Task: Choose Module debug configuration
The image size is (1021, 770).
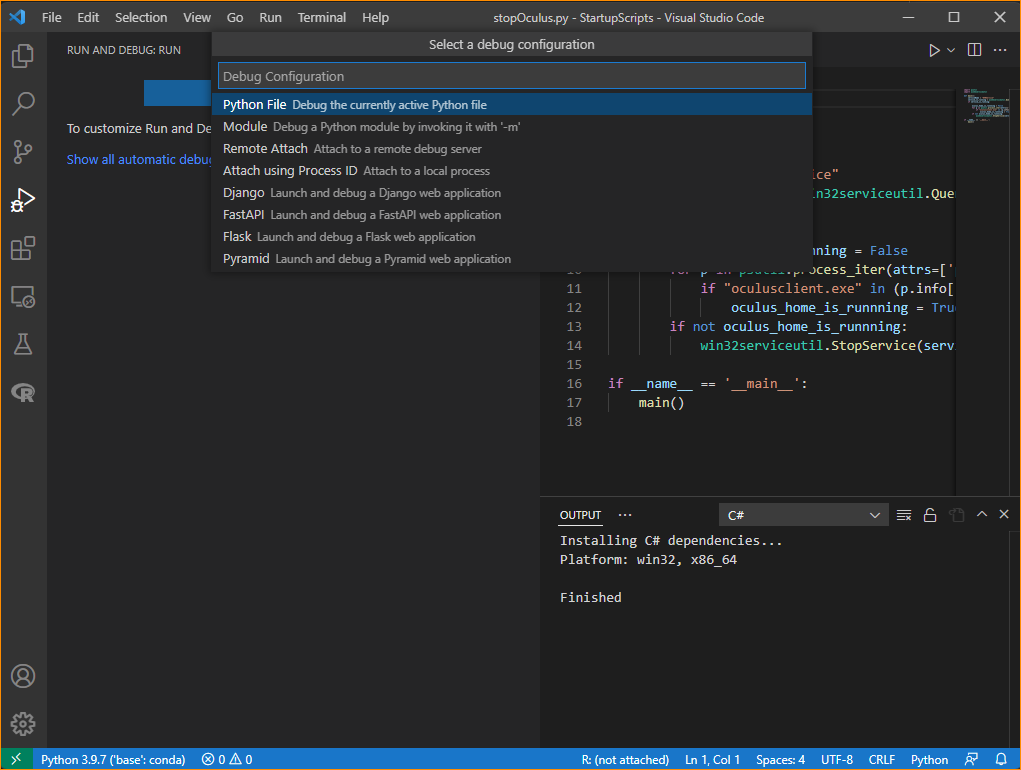Action: click(512, 127)
